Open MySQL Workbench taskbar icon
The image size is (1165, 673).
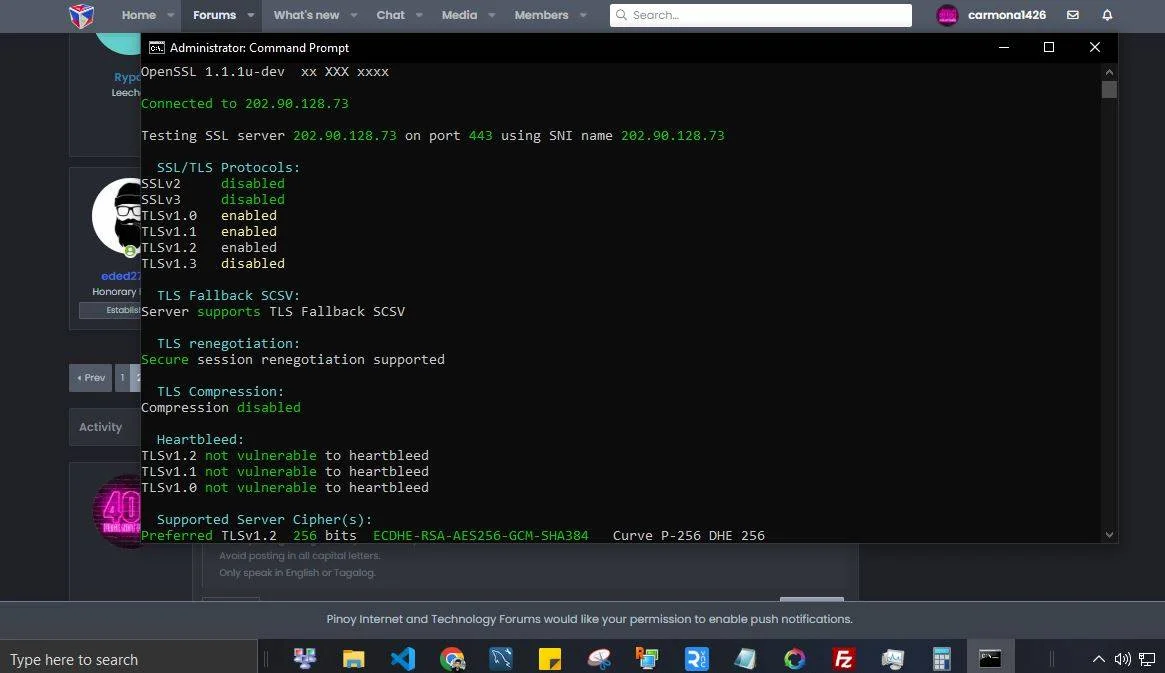(x=501, y=658)
